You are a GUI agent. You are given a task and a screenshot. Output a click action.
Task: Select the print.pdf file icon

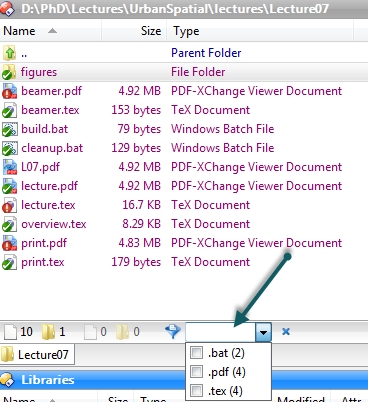(x=9, y=243)
